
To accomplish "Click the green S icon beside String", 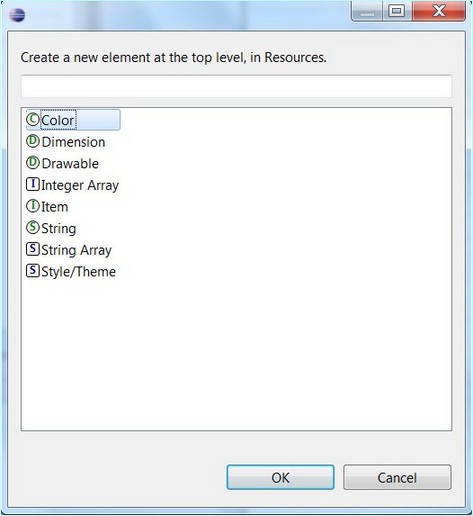I will pyautogui.click(x=33, y=227).
